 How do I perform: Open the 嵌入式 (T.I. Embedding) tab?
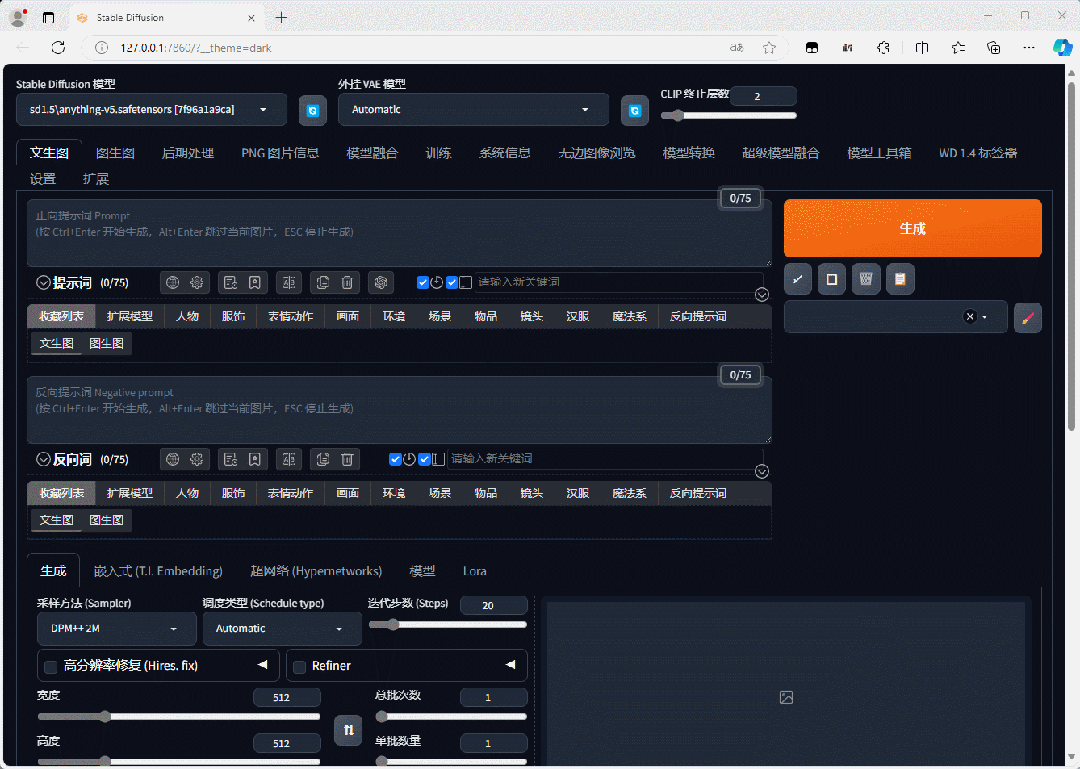pos(158,571)
